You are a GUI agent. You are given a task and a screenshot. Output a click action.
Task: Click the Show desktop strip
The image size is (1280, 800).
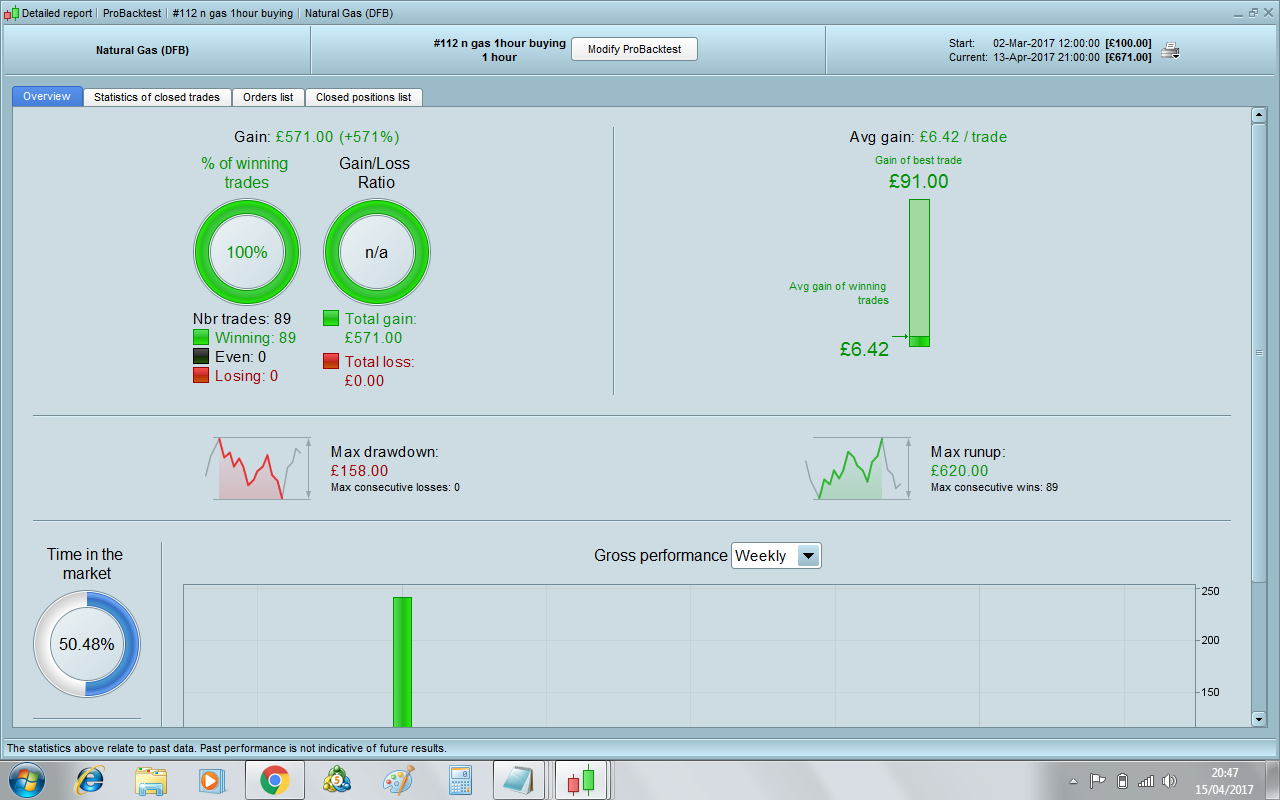(1273, 780)
